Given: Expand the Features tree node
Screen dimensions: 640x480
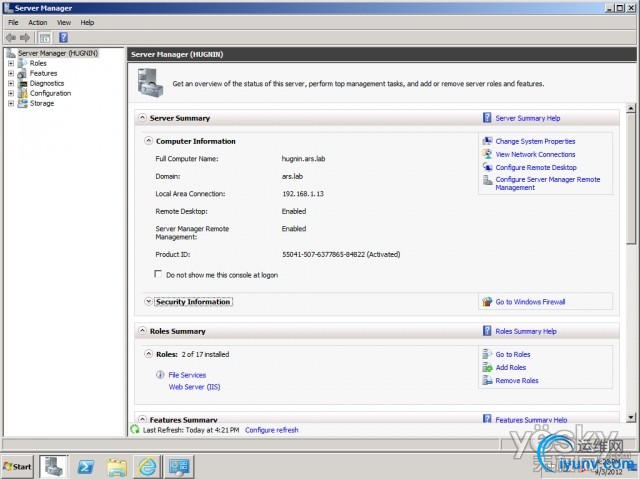Looking at the screenshot, I should click(11, 73).
